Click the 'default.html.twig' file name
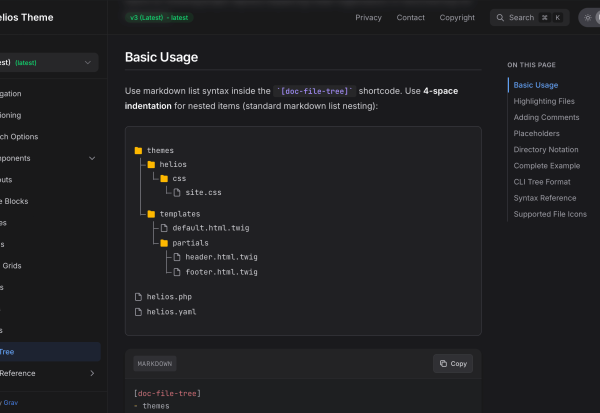 point(211,228)
